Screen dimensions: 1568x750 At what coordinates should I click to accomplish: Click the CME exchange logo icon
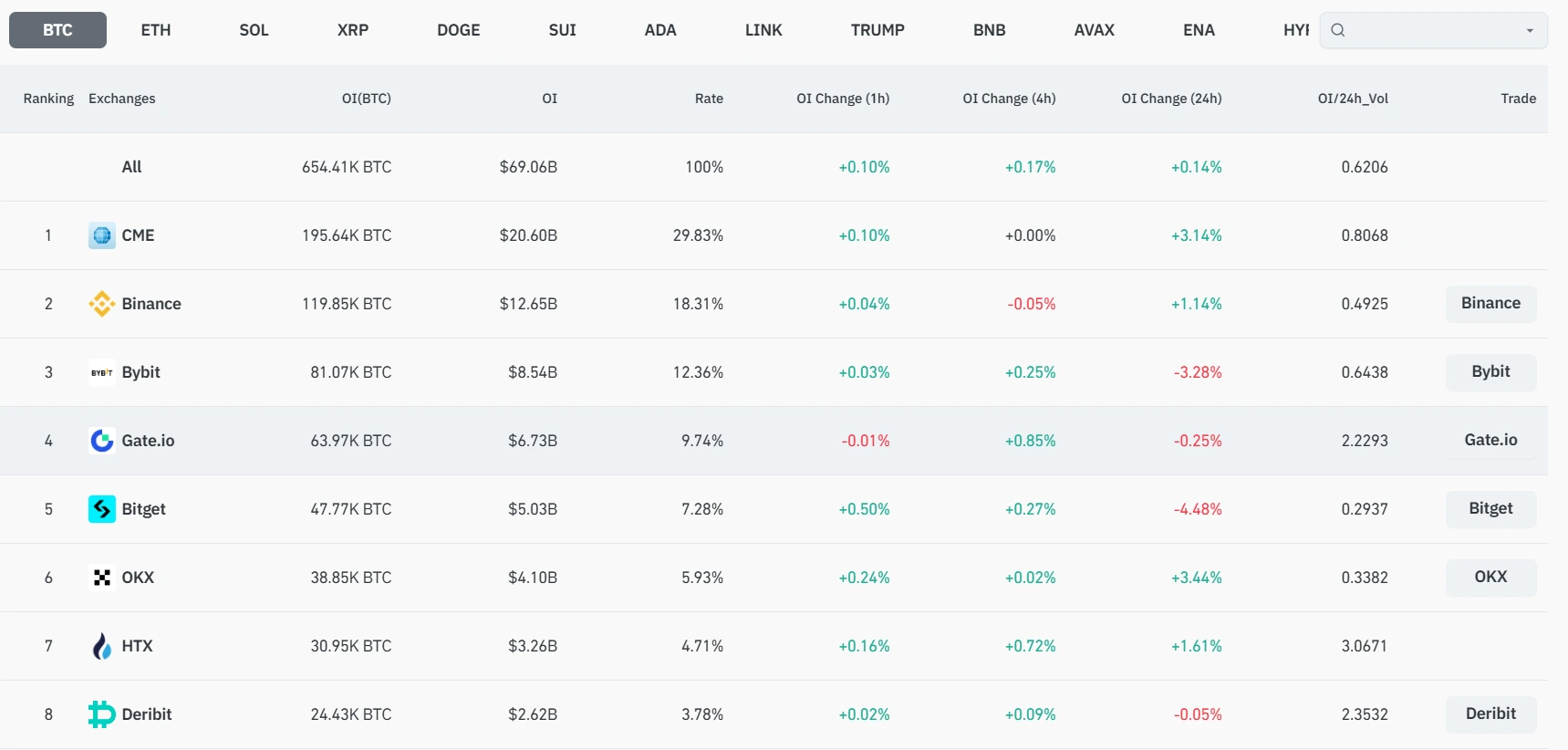click(x=102, y=235)
